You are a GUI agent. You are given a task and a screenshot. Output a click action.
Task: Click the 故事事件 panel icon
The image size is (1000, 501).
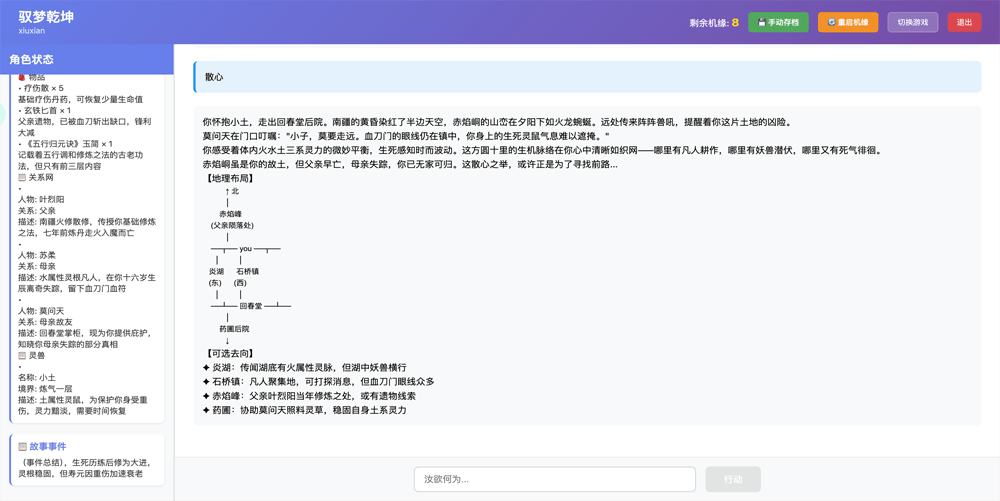click(x=23, y=447)
